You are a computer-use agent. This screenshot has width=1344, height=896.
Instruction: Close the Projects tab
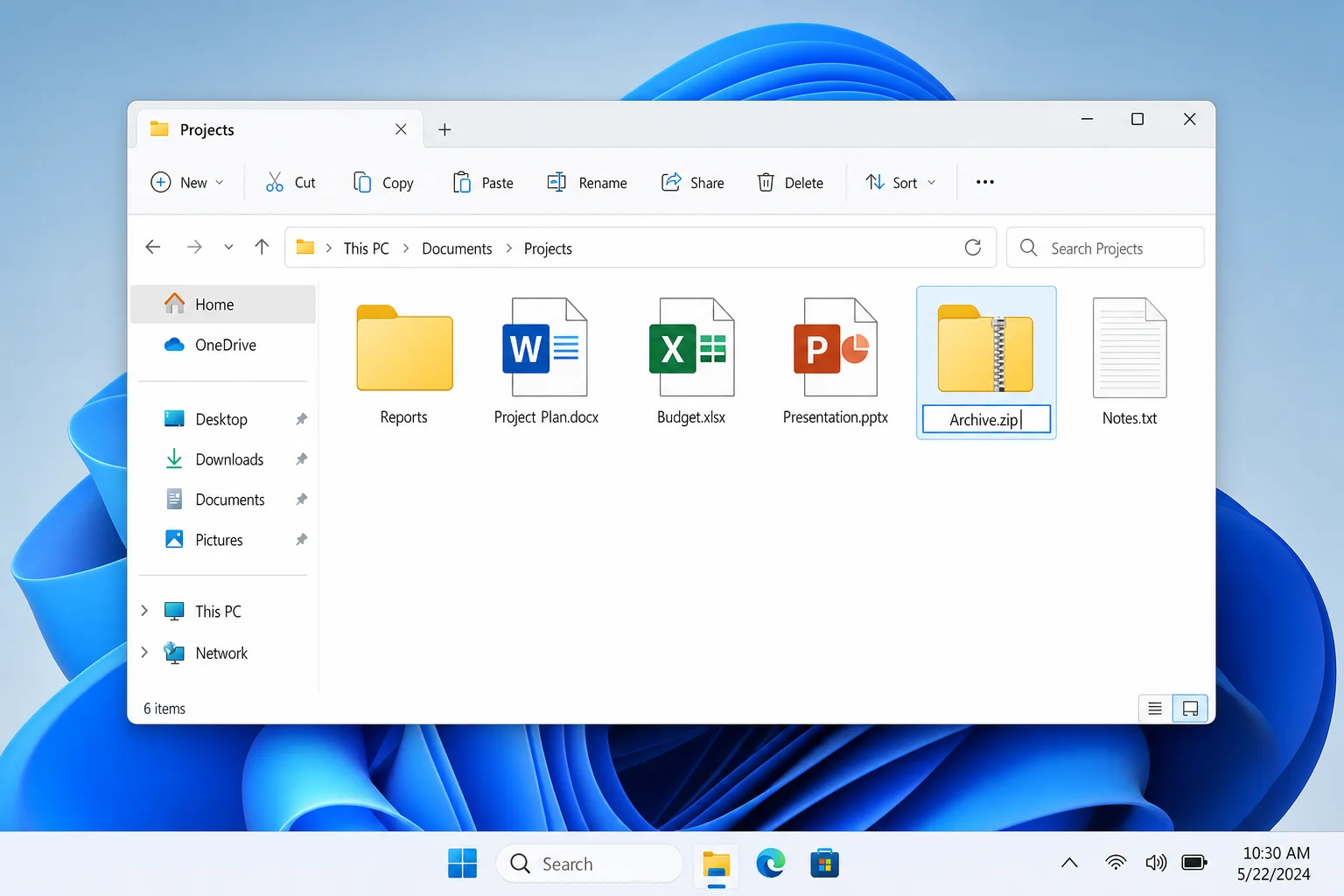tap(401, 129)
